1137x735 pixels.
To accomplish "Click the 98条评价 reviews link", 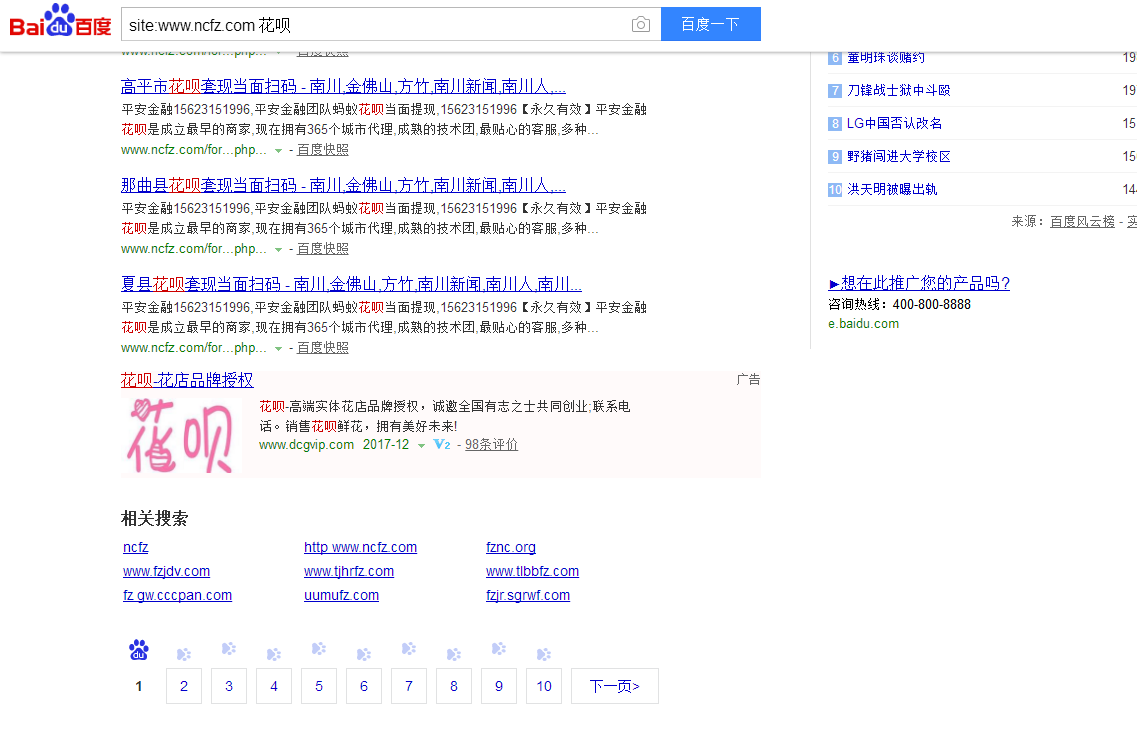I will pyautogui.click(x=490, y=444).
